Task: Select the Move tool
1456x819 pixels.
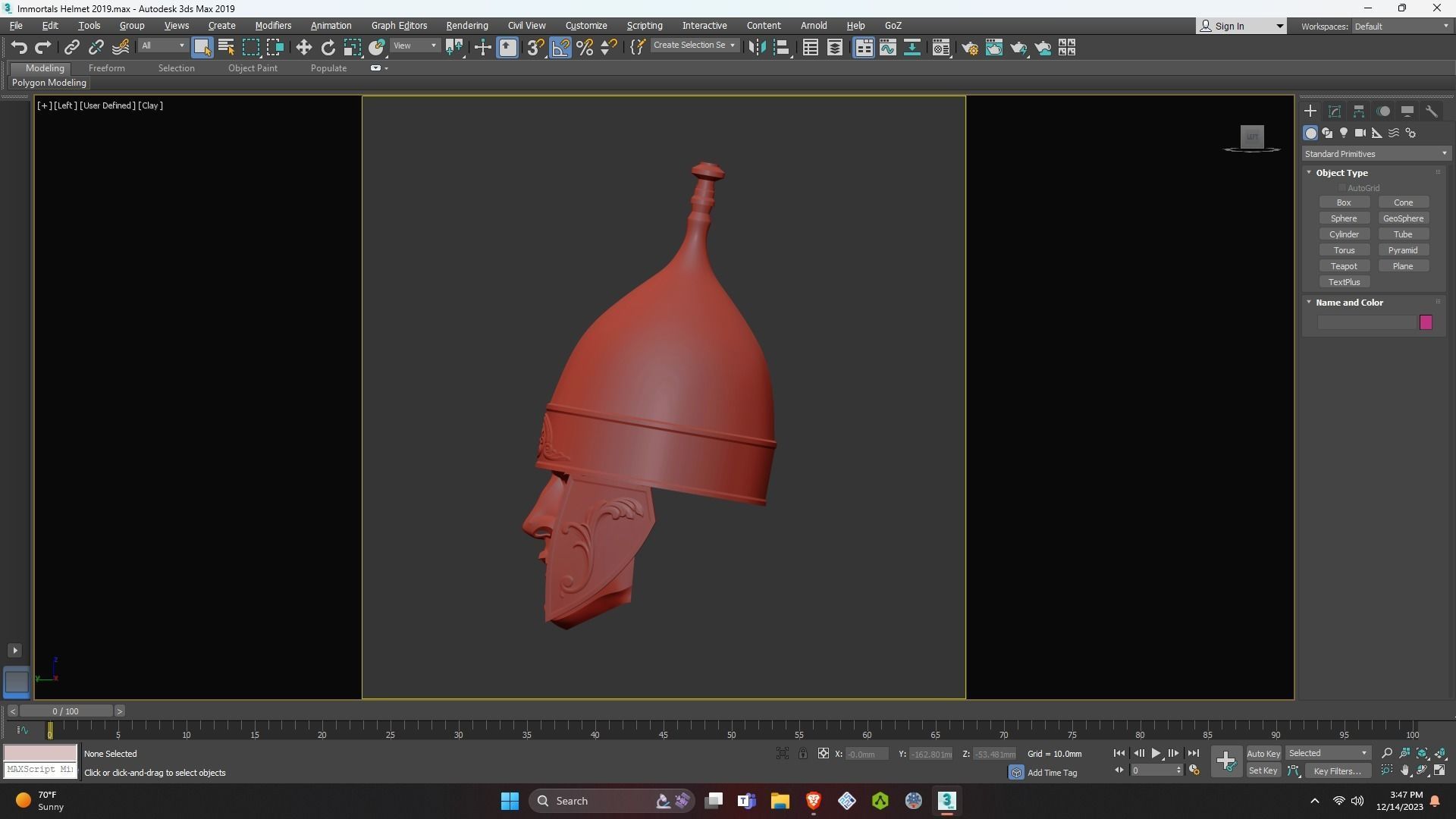Action: (303, 48)
